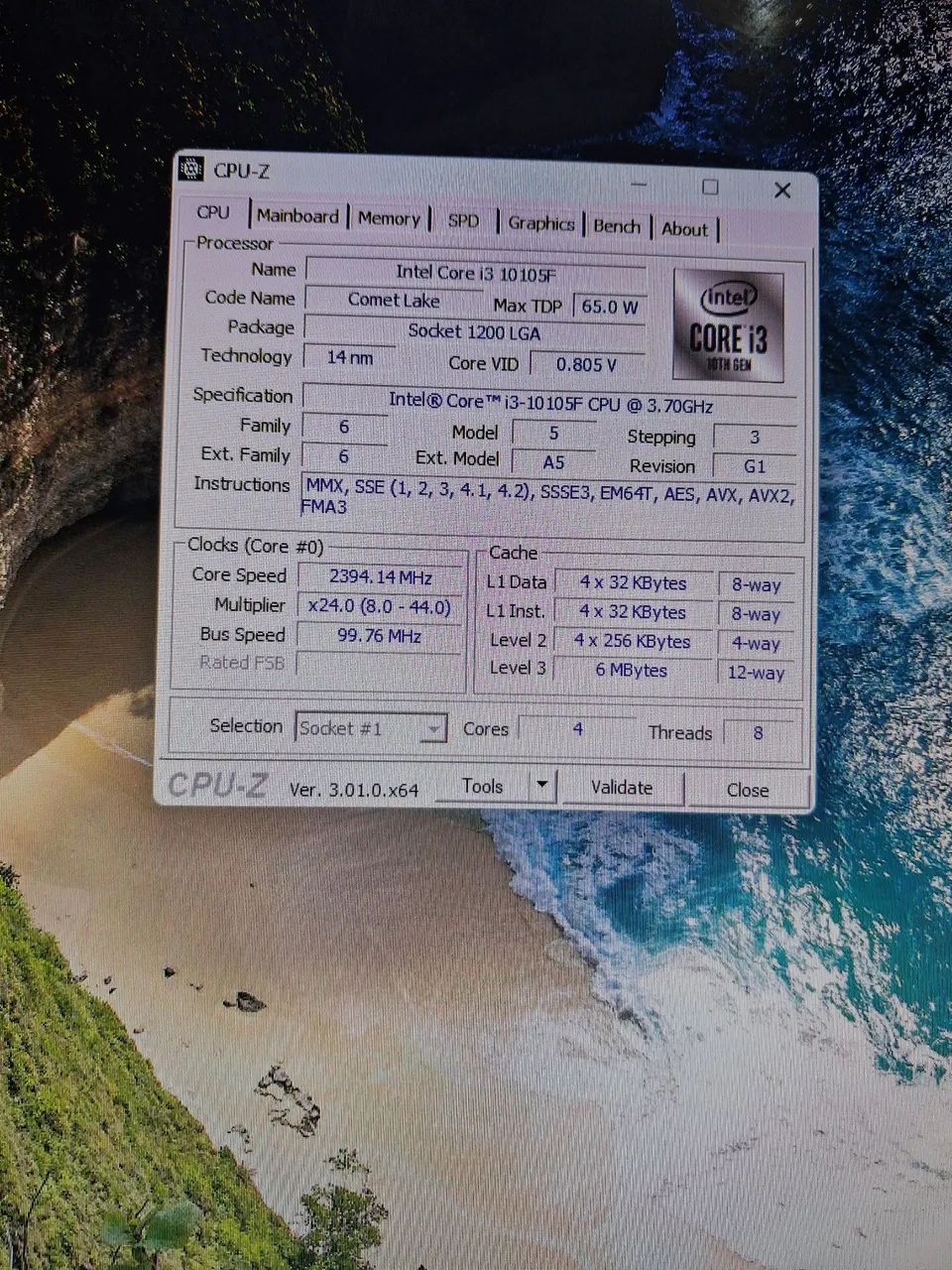Click the Validate button

pyautogui.click(x=622, y=788)
